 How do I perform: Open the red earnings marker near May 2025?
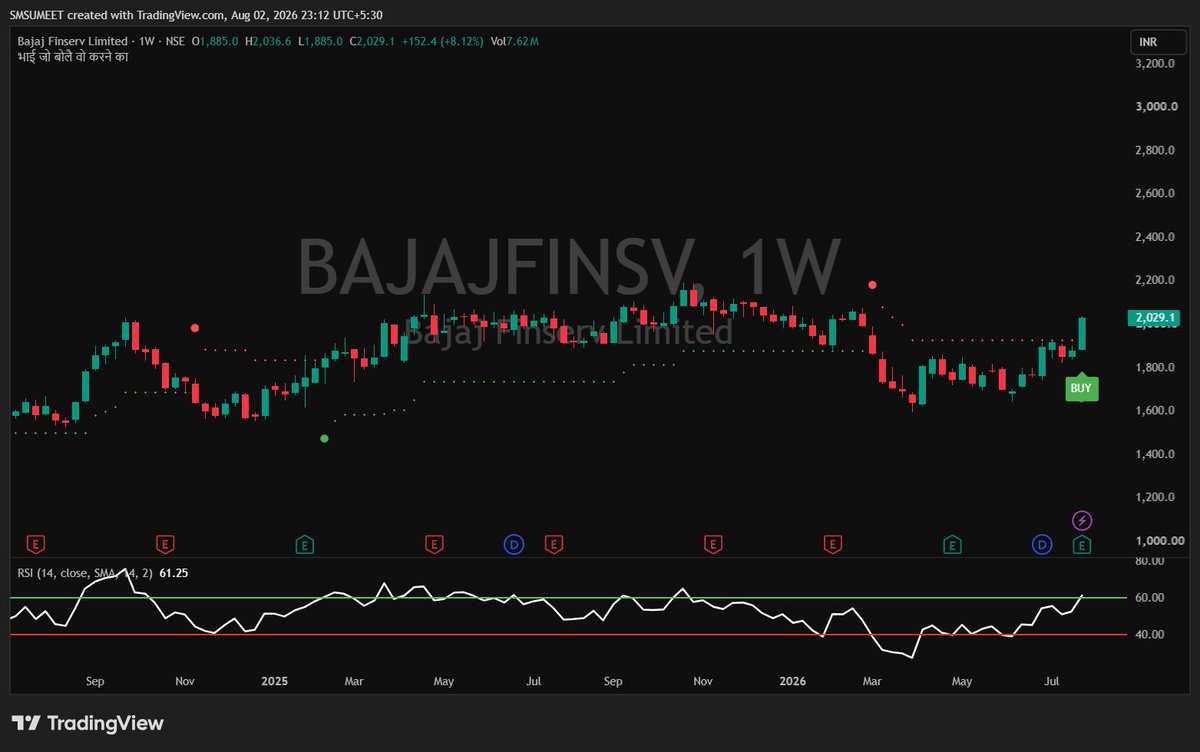click(434, 545)
